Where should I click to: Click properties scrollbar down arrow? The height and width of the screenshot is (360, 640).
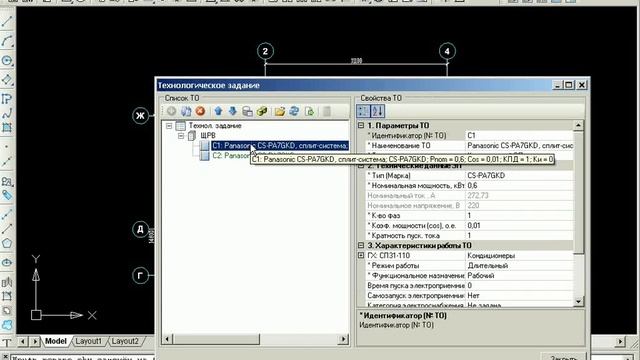(578, 302)
